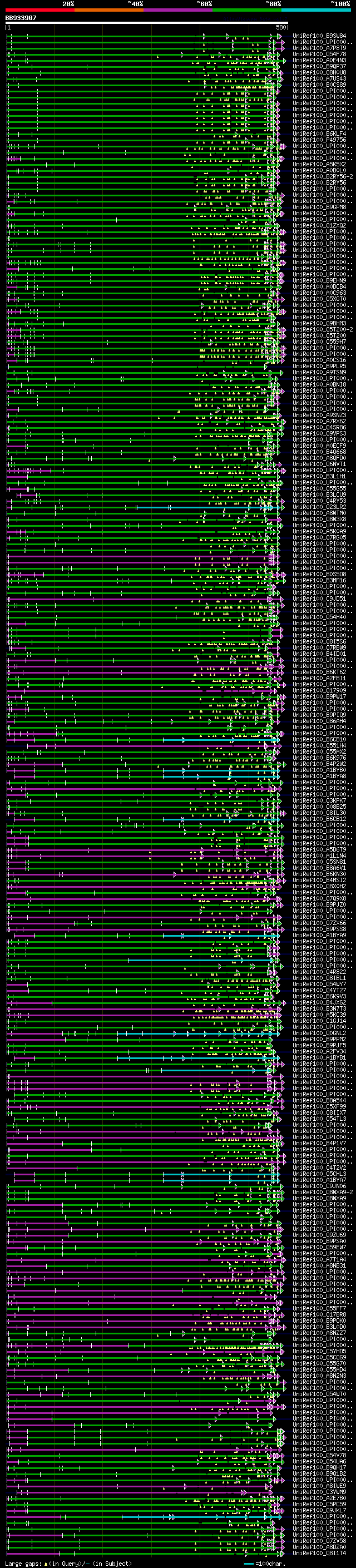Select the UniRef100_B3N7T3 label
This screenshot has width=356, height=1568.
(319, 1008)
